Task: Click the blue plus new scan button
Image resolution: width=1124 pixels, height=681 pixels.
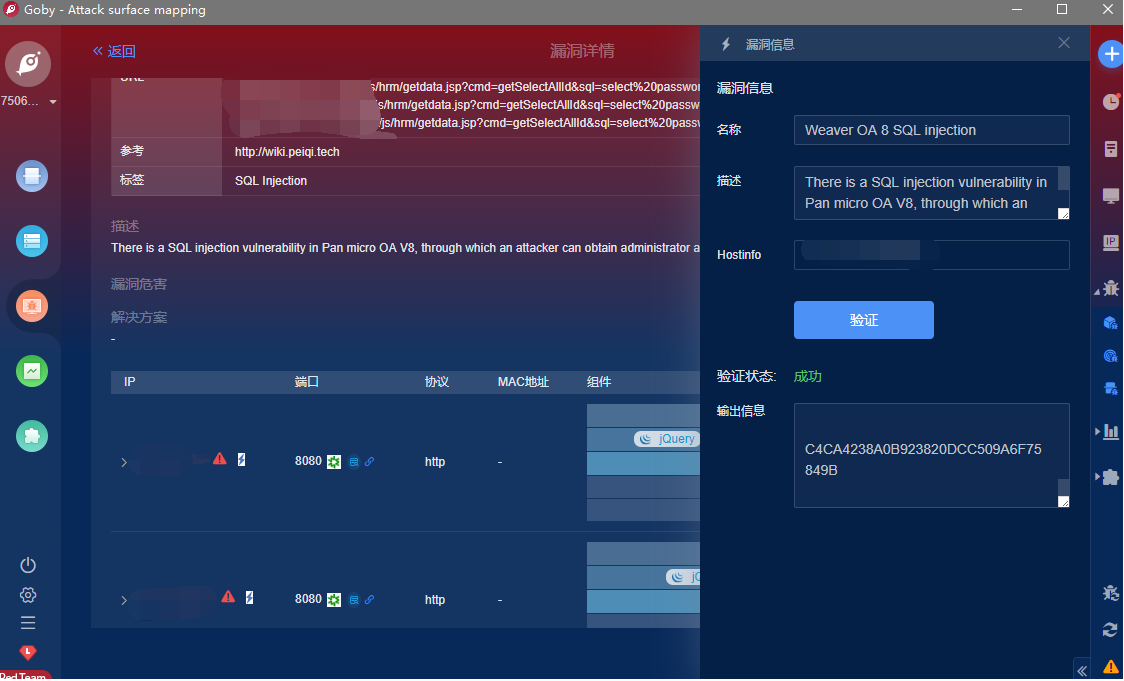Action: [1111, 55]
